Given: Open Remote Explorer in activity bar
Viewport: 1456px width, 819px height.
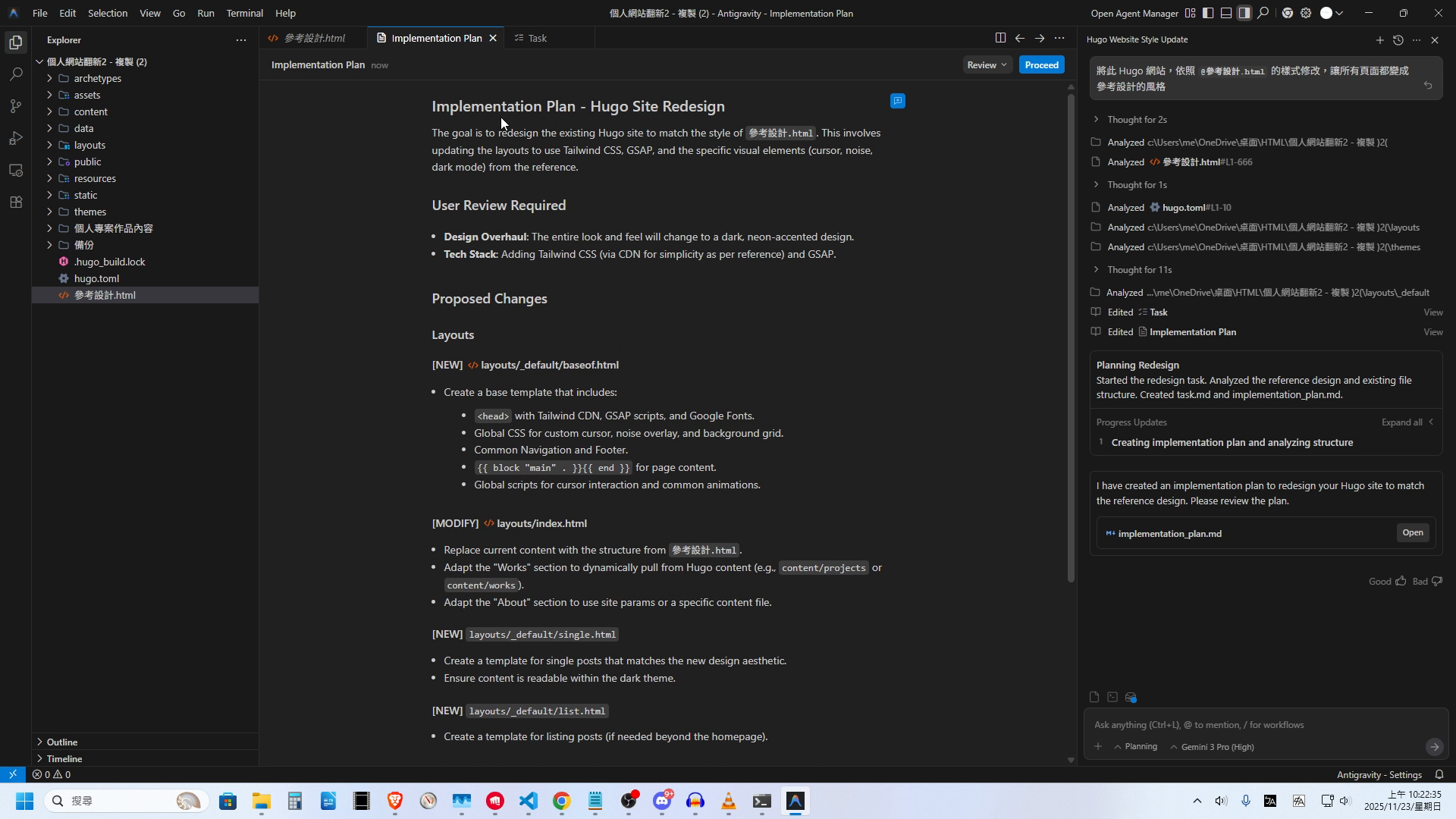Looking at the screenshot, I should (x=16, y=170).
